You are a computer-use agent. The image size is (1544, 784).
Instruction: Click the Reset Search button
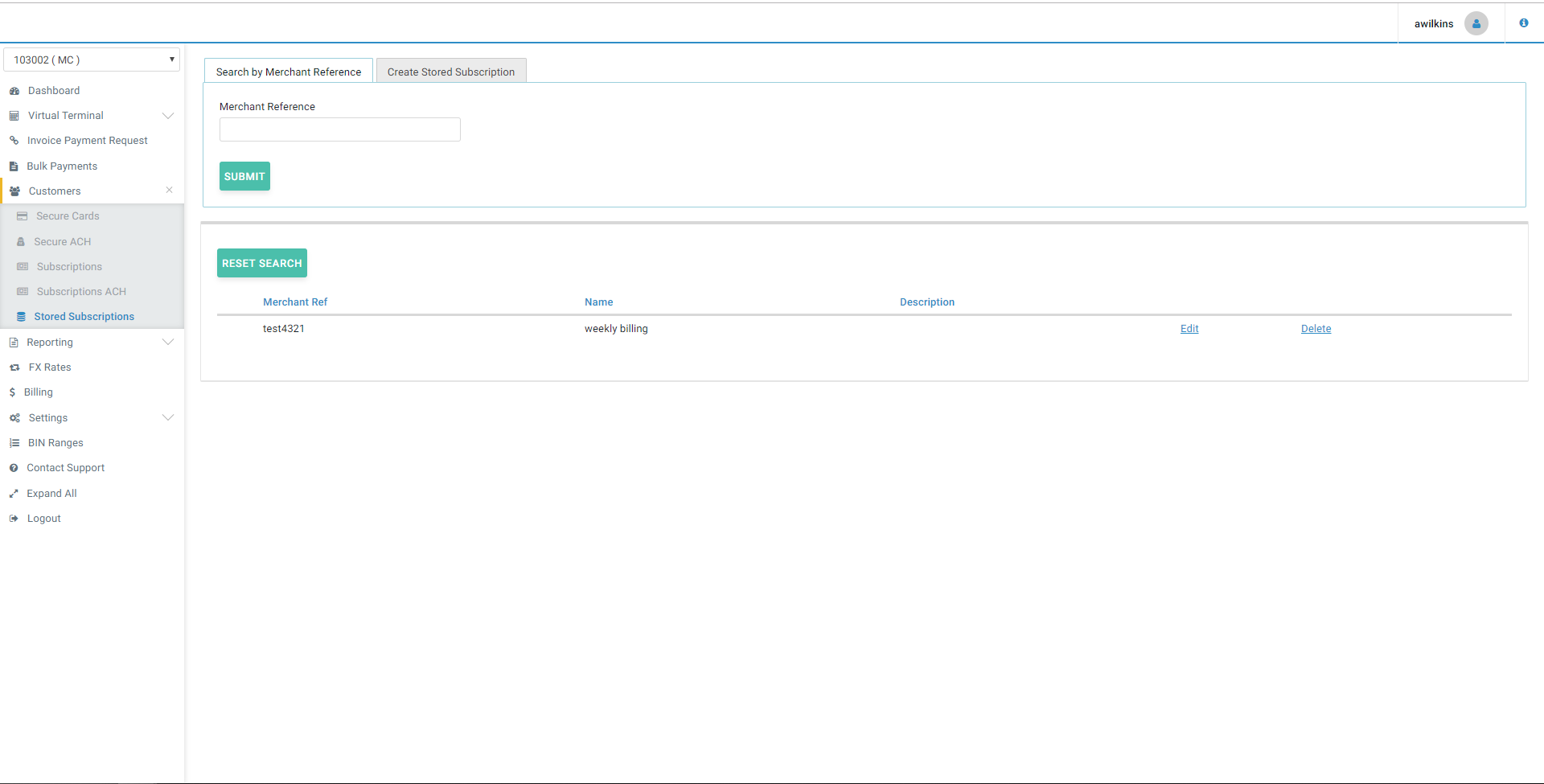(x=261, y=263)
